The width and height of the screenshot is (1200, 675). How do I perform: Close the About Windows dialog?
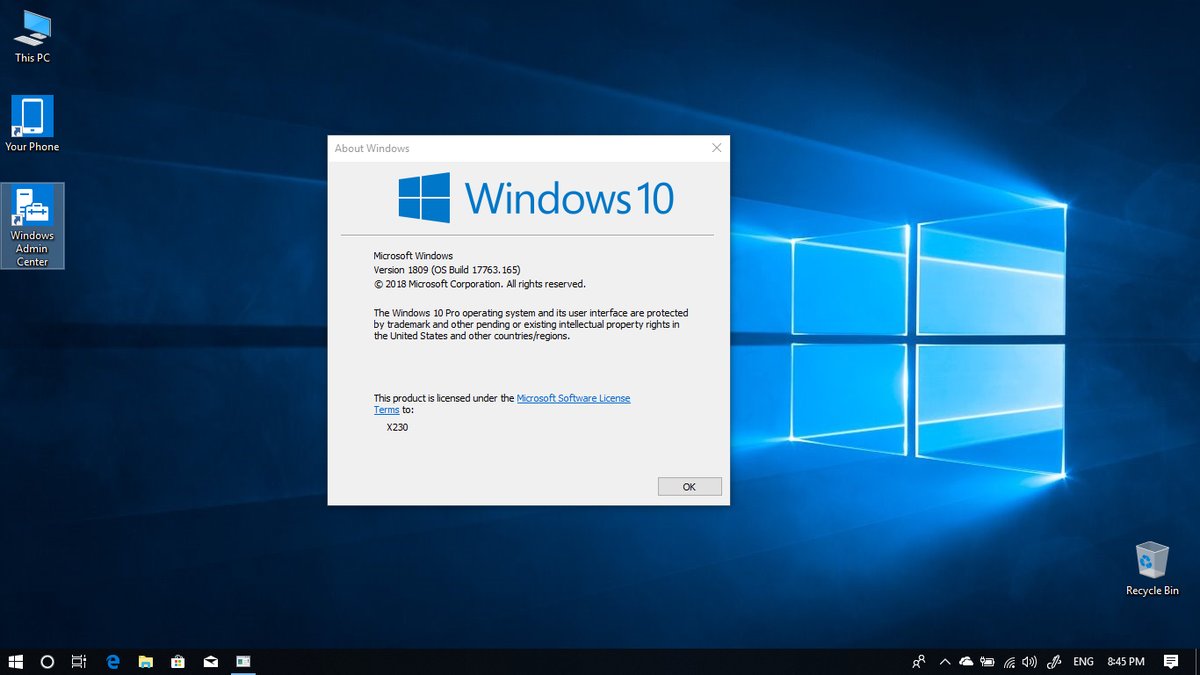pos(716,148)
